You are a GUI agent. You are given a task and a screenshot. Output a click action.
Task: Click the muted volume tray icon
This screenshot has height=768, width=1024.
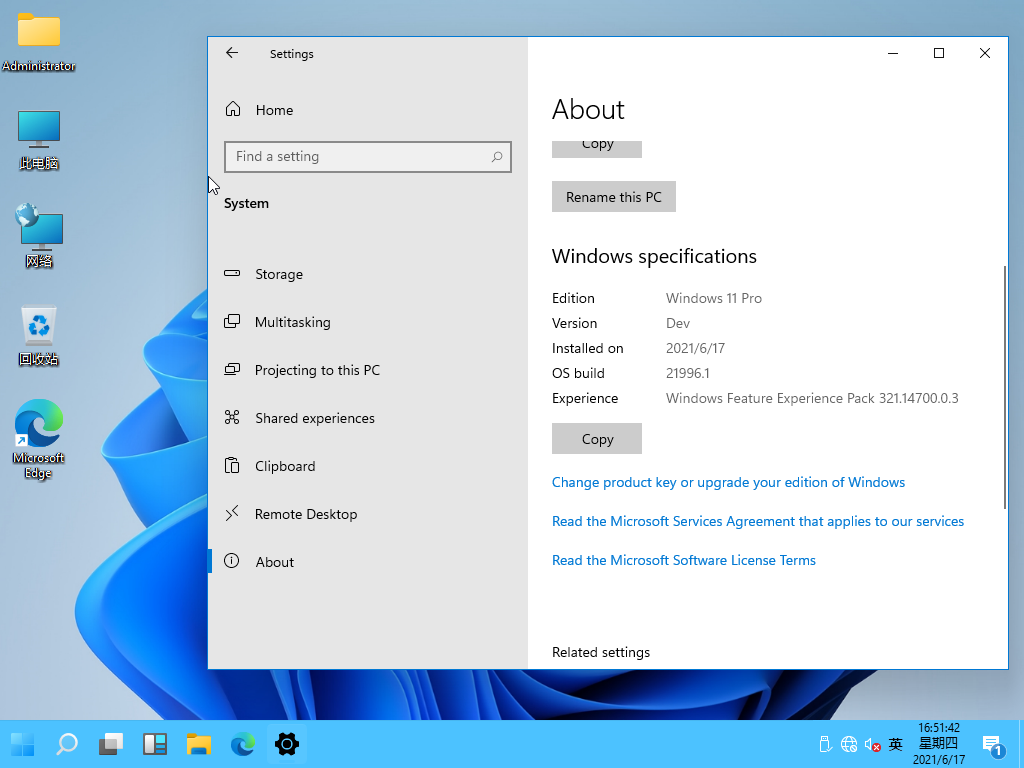coord(872,744)
